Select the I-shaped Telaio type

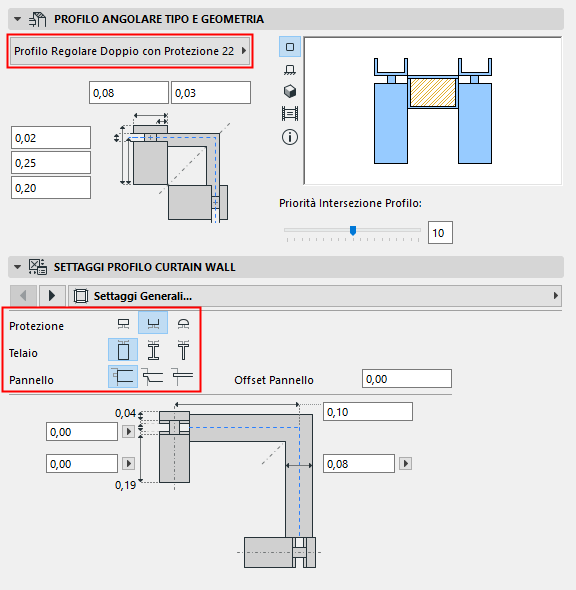click(x=153, y=350)
